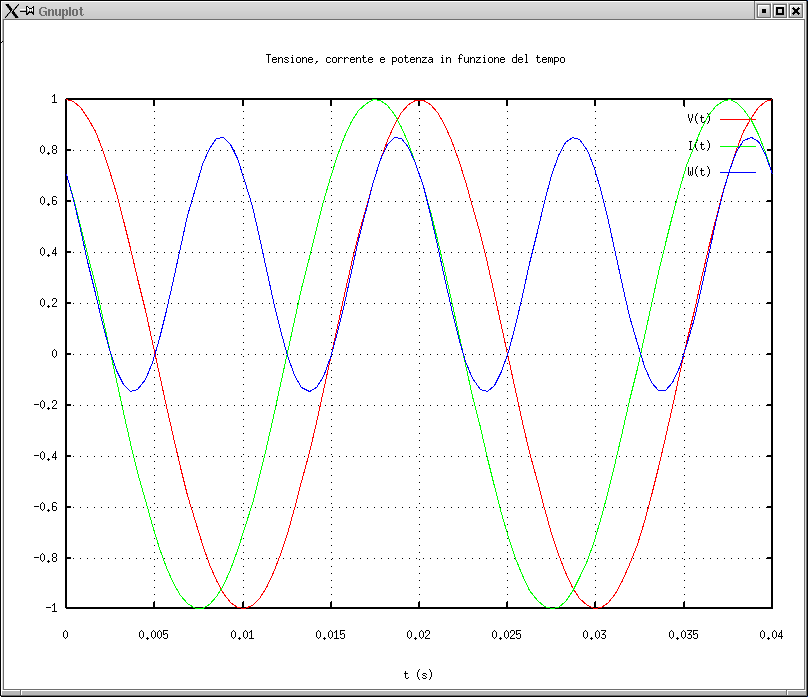Click the -1 y-axis tick label
This screenshot has width=808, height=697.
point(52,608)
